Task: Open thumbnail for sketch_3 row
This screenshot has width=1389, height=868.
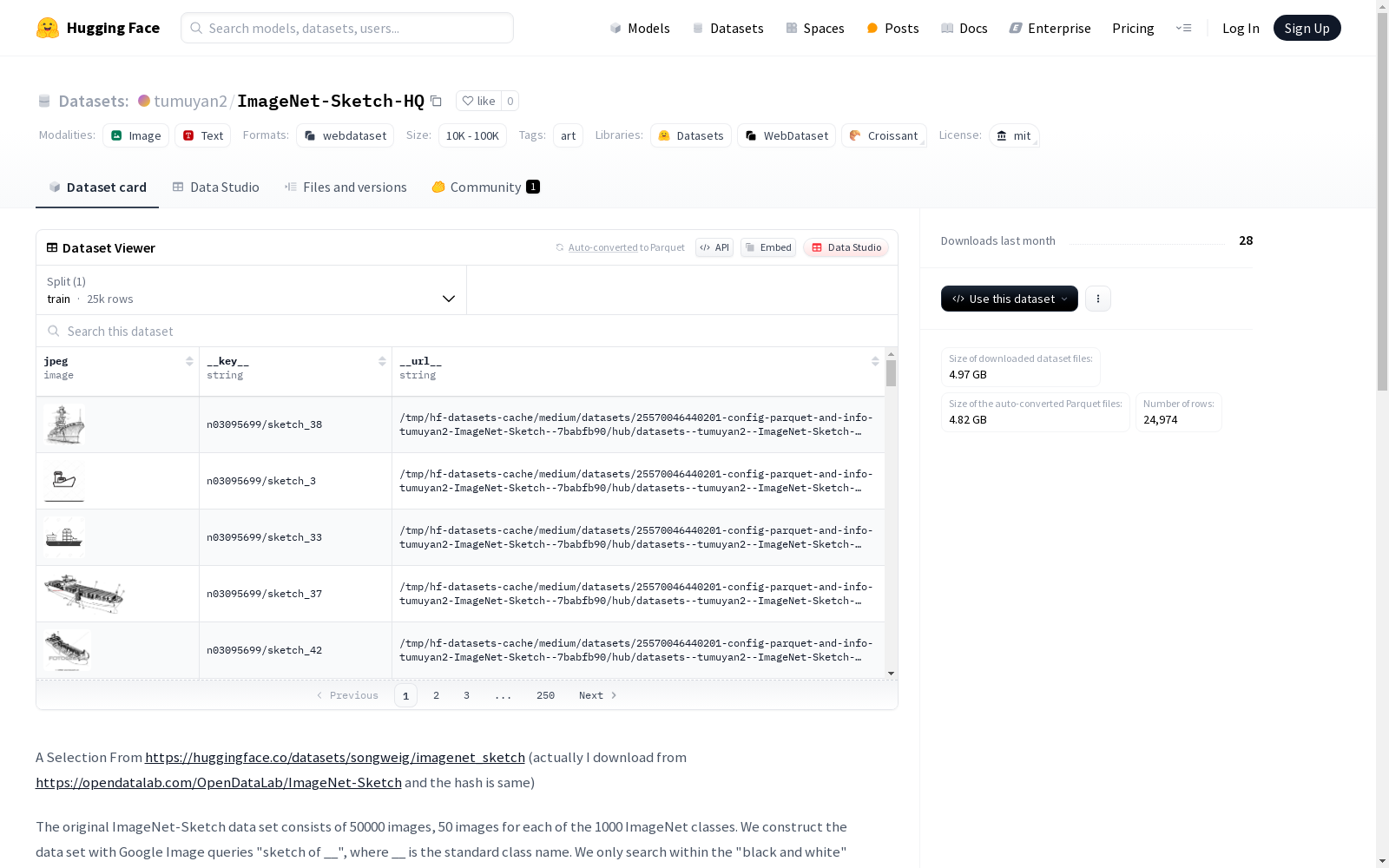Action: click(x=64, y=481)
